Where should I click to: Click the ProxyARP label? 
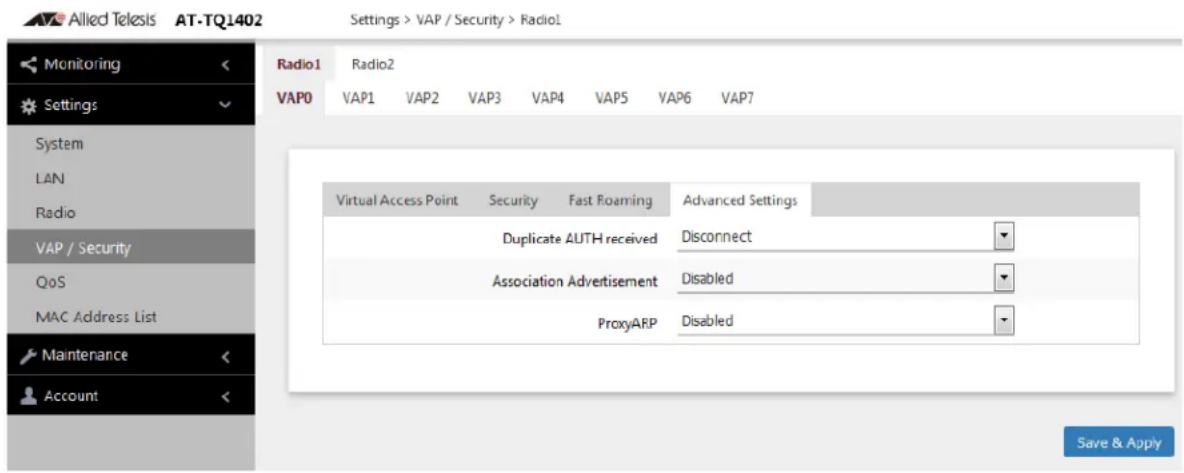click(x=628, y=323)
